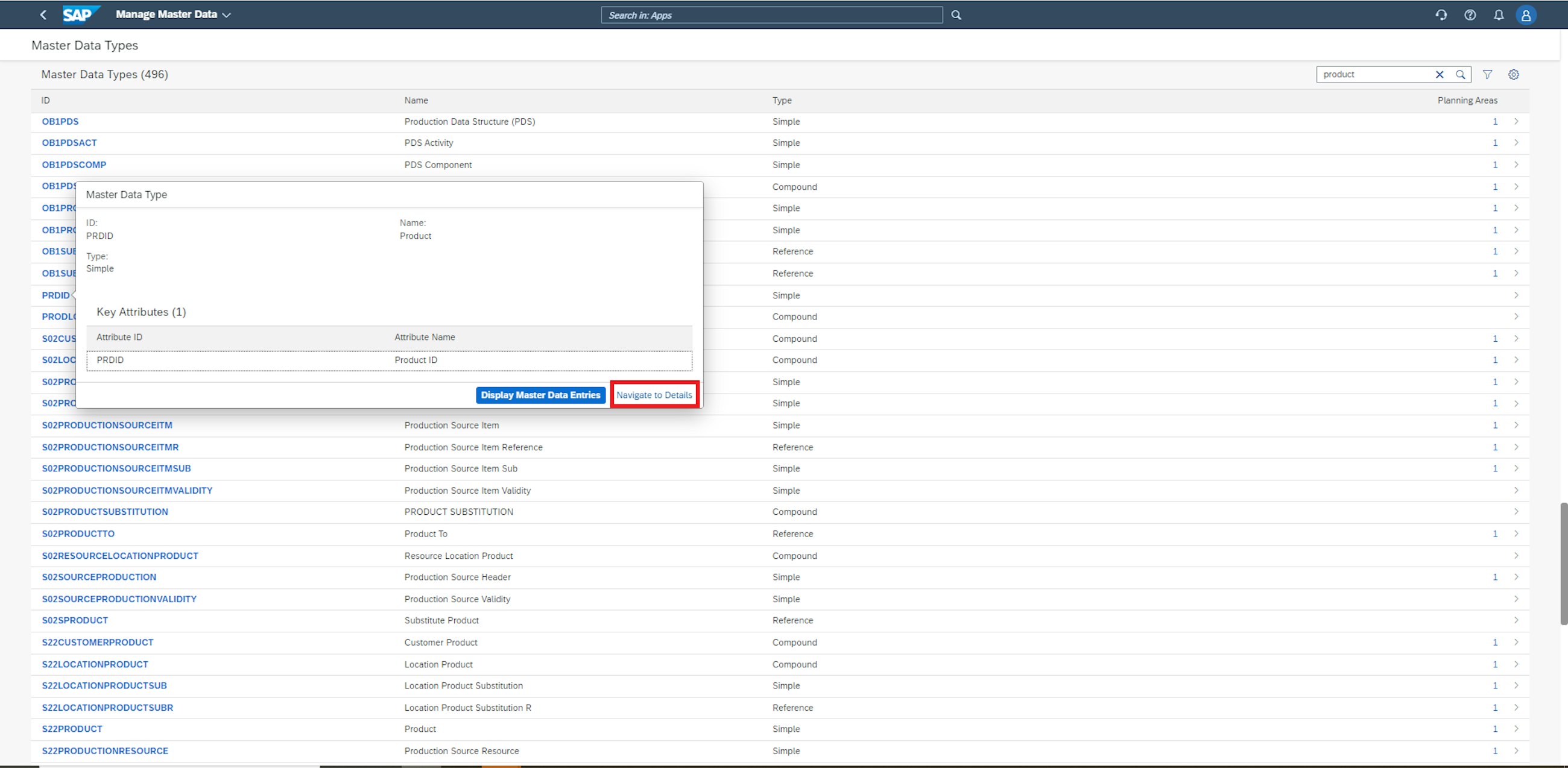Click Navigate to Details button
Image resolution: width=1568 pixels, height=768 pixels.
pyautogui.click(x=653, y=394)
